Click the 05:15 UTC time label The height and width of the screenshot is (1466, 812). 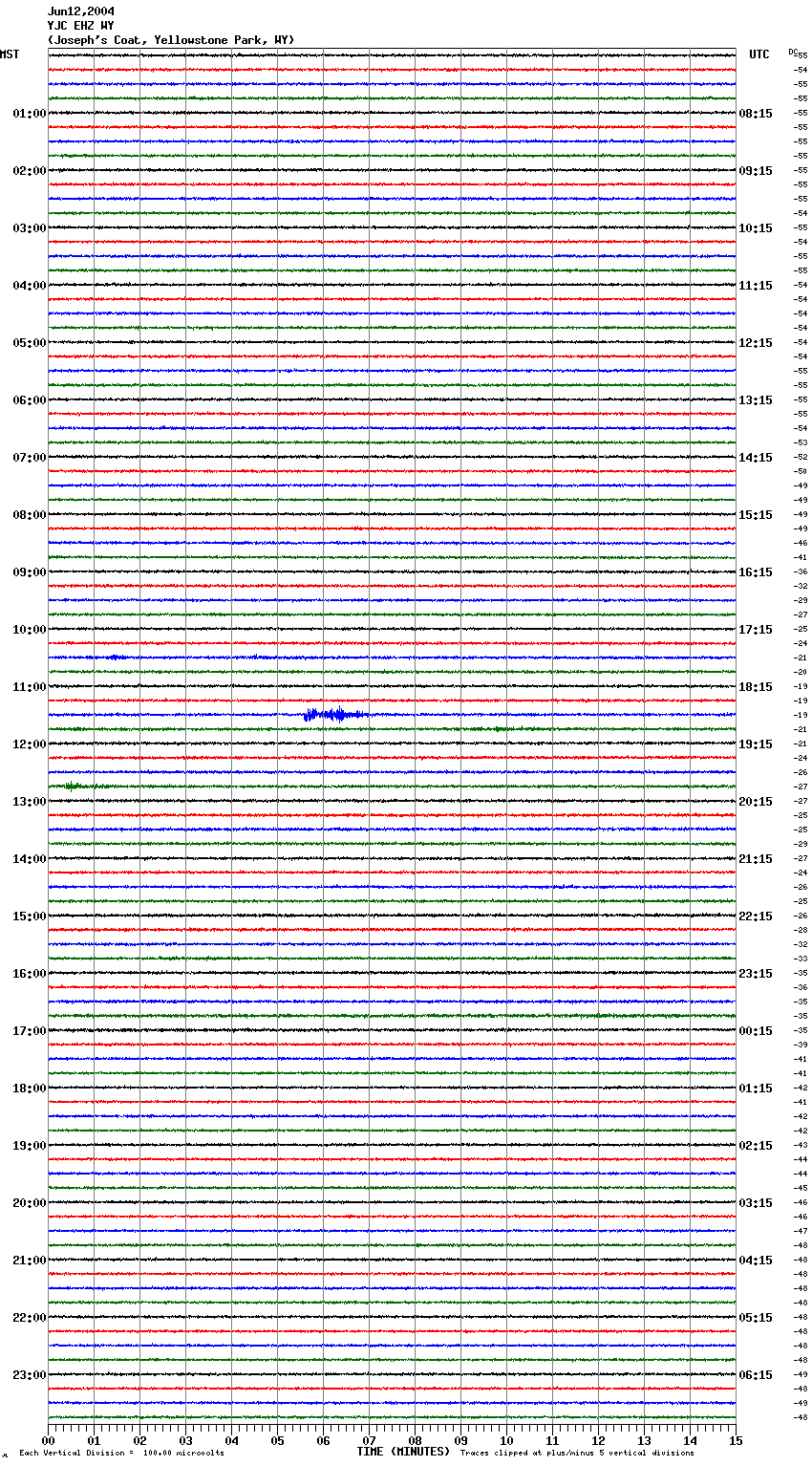pos(756,1318)
